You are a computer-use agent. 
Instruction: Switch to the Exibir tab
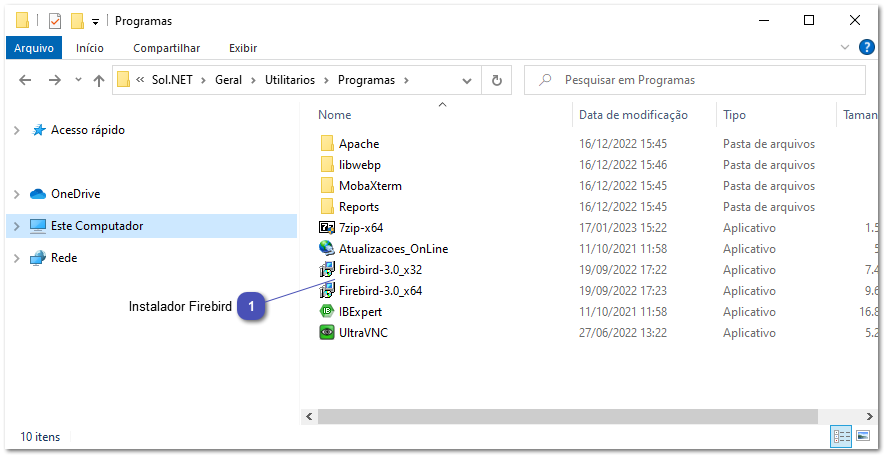point(243,48)
